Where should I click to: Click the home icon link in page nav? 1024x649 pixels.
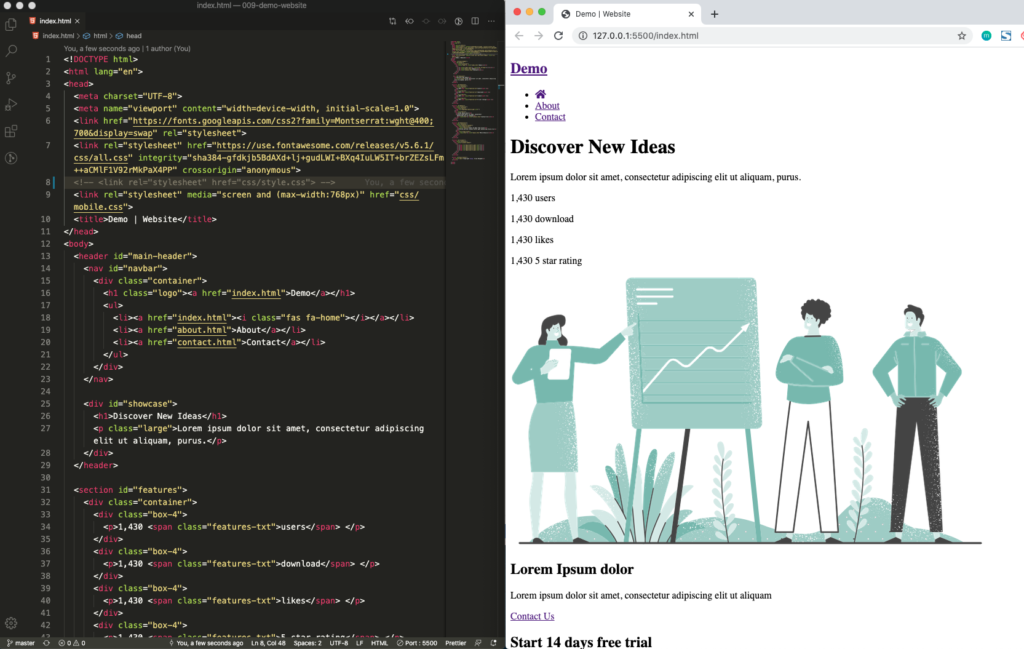540,94
